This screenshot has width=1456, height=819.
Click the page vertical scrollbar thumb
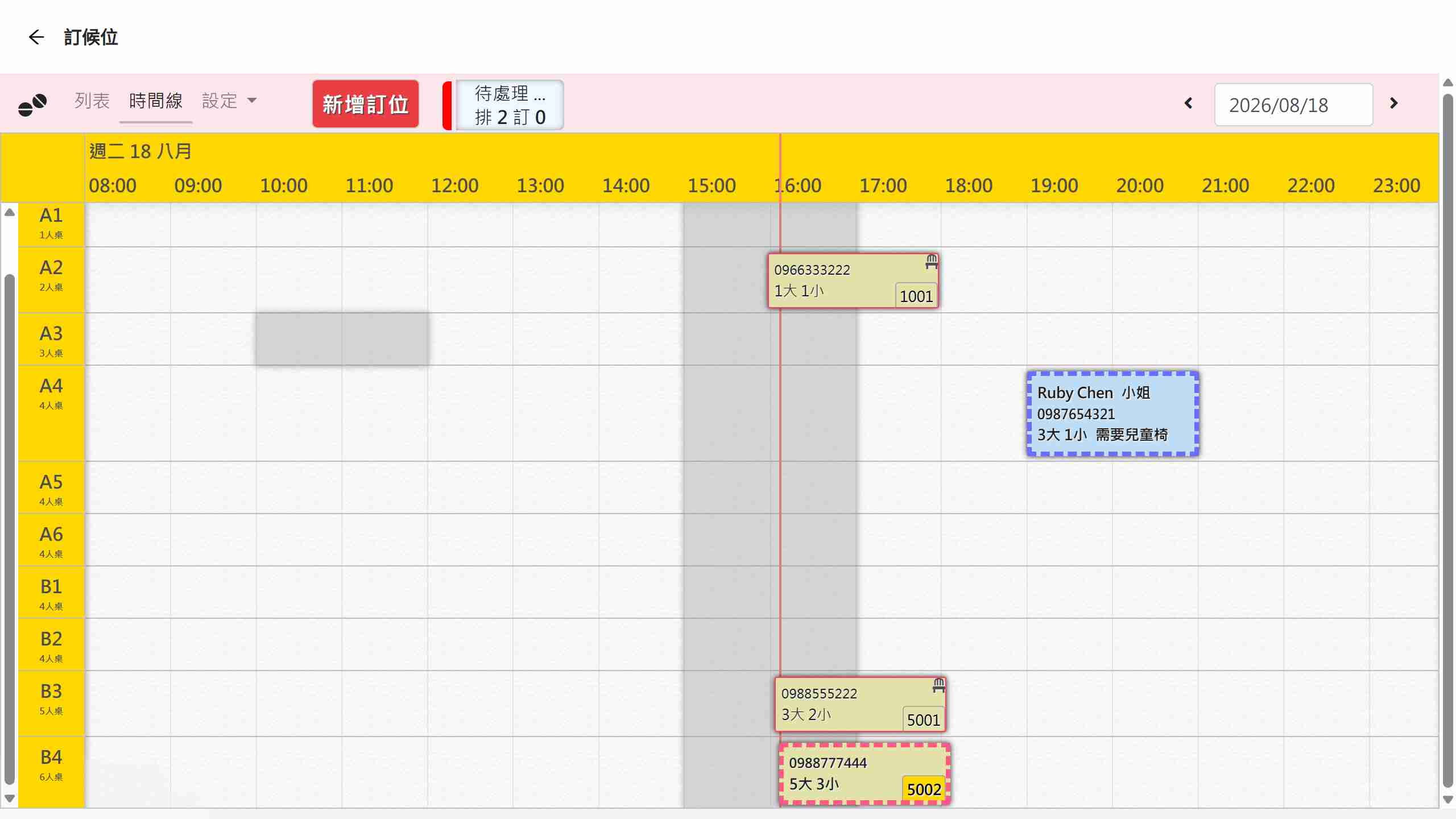pos(1448,441)
